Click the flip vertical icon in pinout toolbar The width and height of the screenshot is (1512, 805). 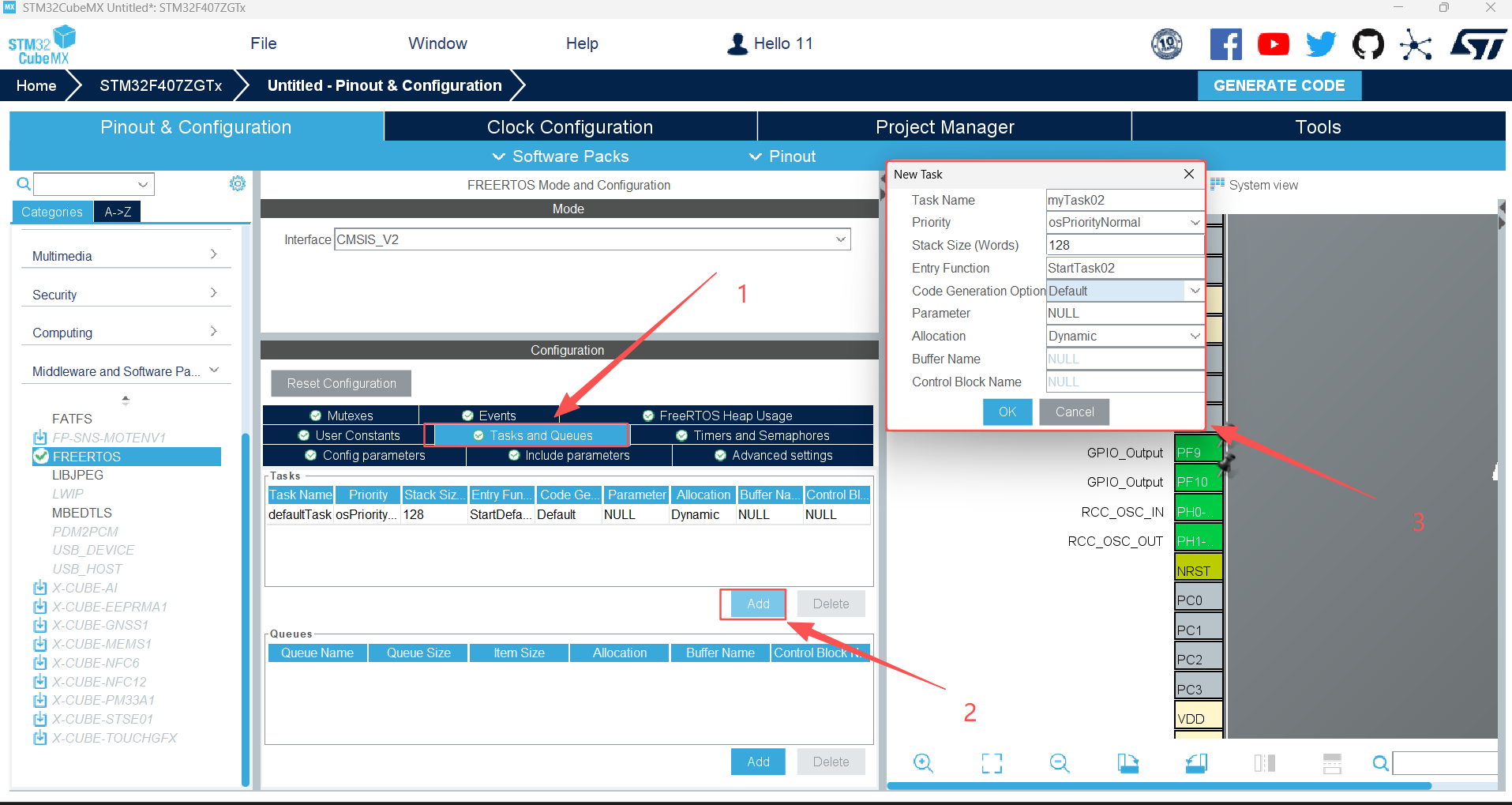pos(1332,762)
